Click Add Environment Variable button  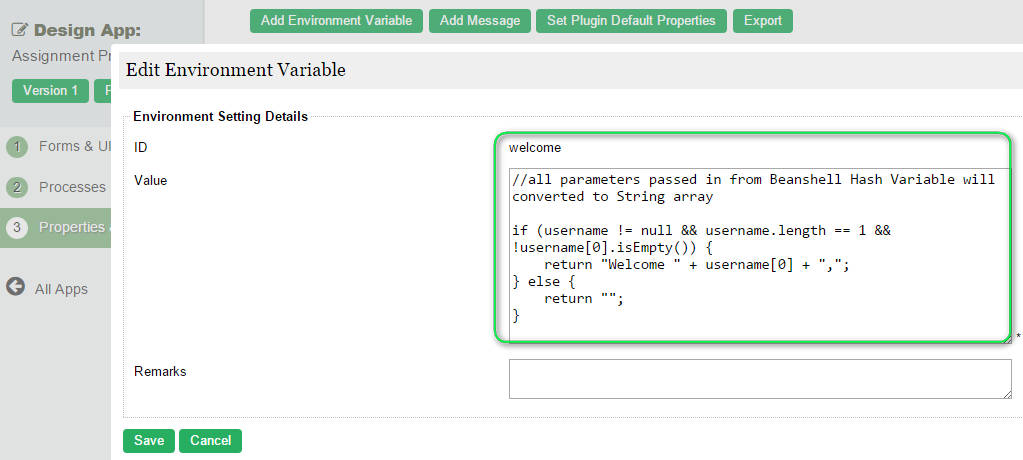(336, 21)
